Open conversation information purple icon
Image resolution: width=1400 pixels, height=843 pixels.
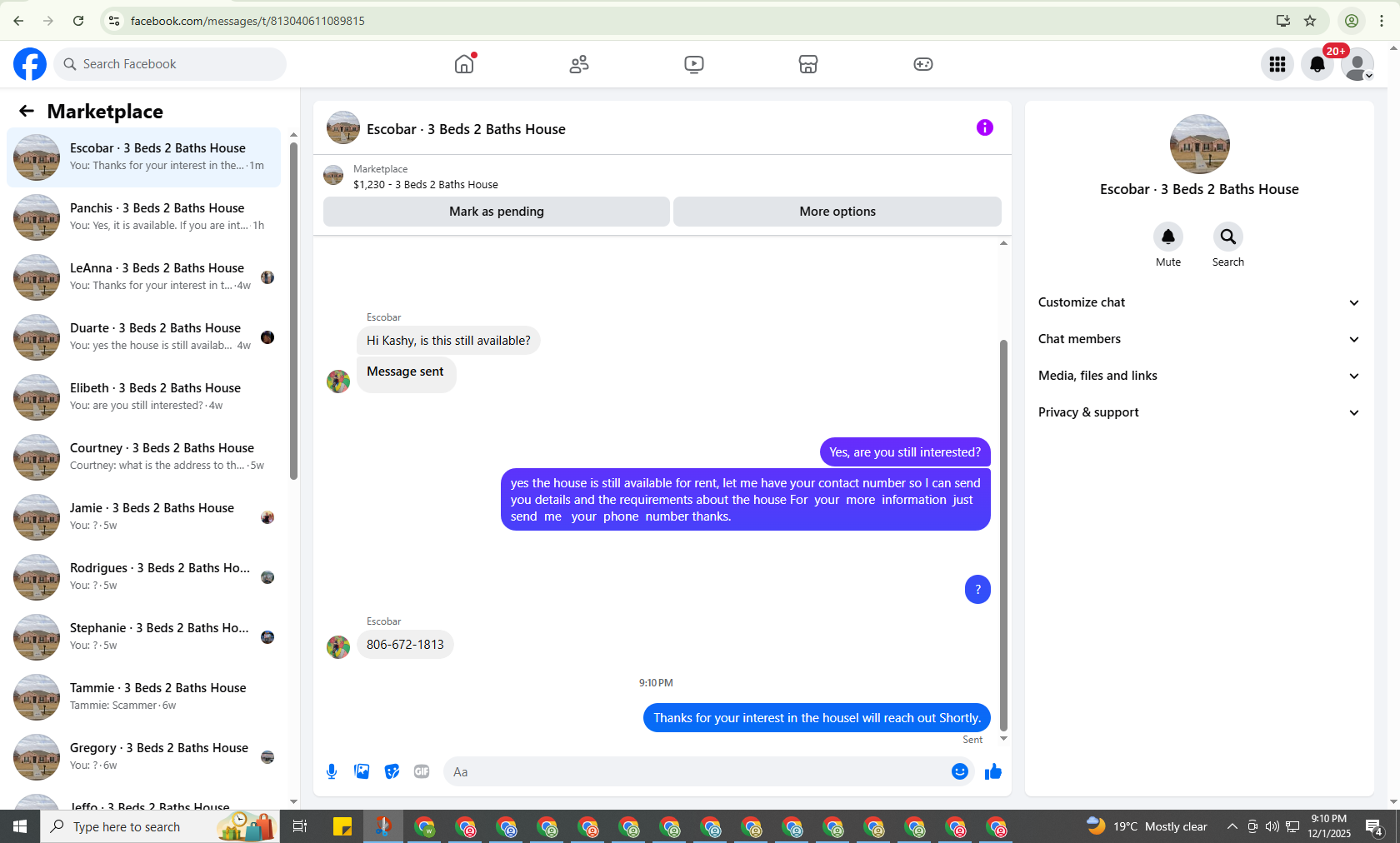click(x=985, y=127)
